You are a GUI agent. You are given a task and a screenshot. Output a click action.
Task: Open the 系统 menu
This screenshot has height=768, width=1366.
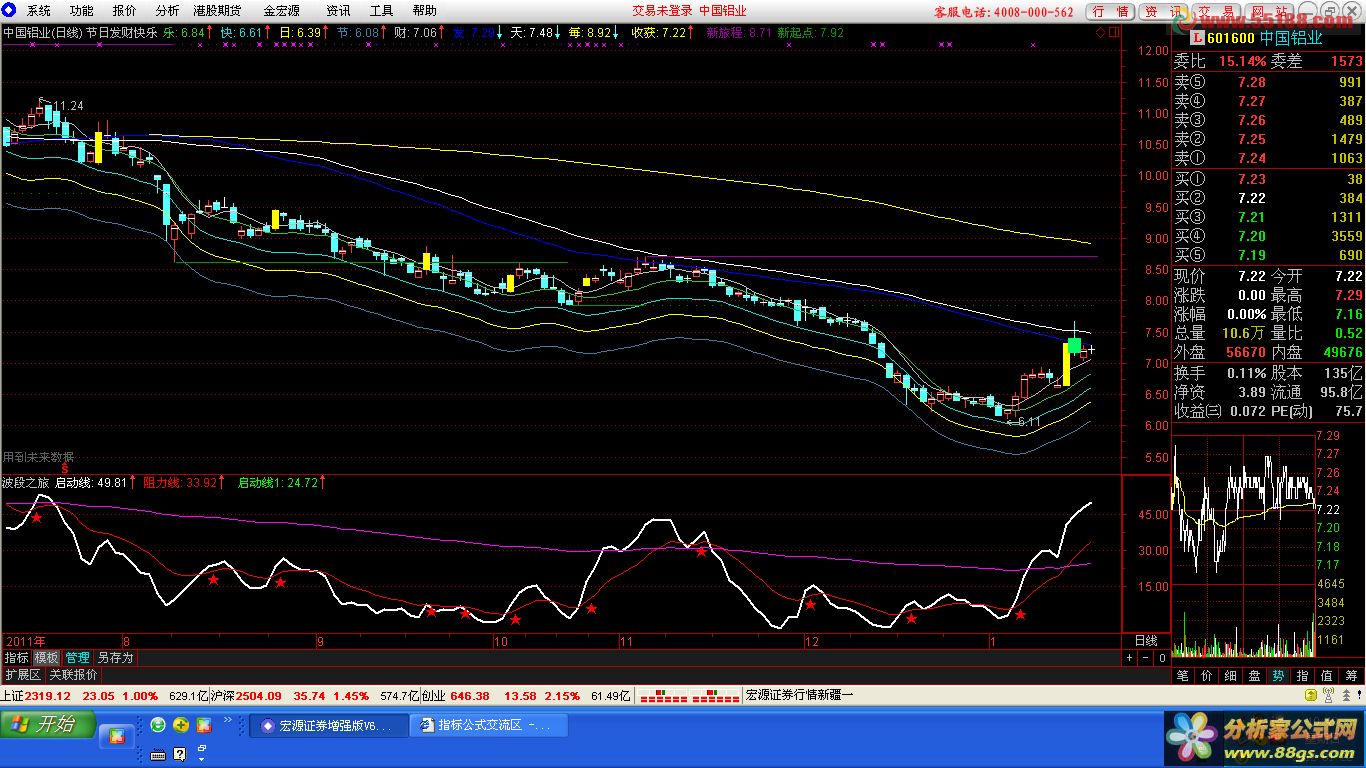pos(39,11)
